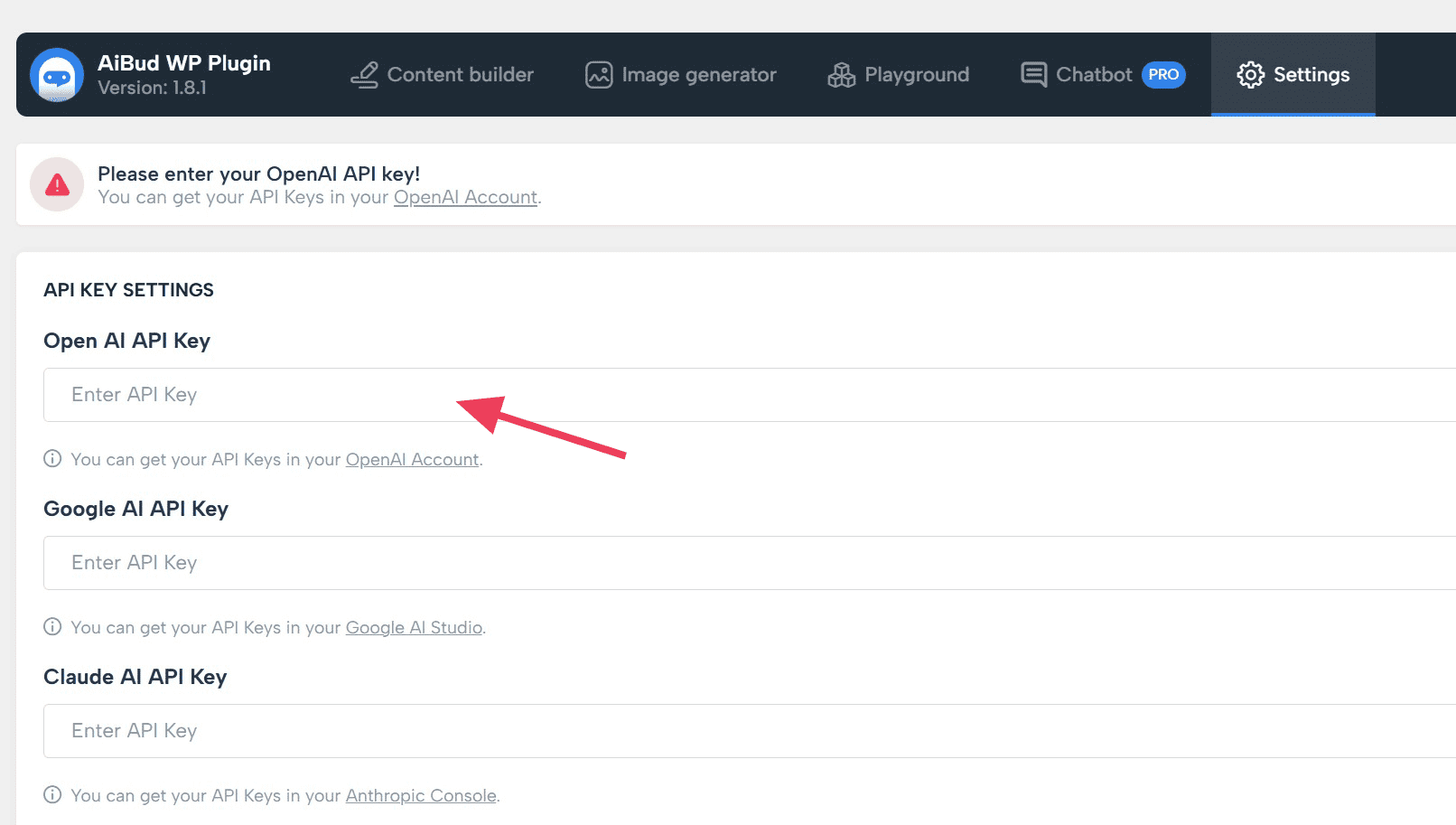This screenshot has width=1456, height=825.
Task: Open the OpenAI Account link in the alert banner
Action: [465, 197]
